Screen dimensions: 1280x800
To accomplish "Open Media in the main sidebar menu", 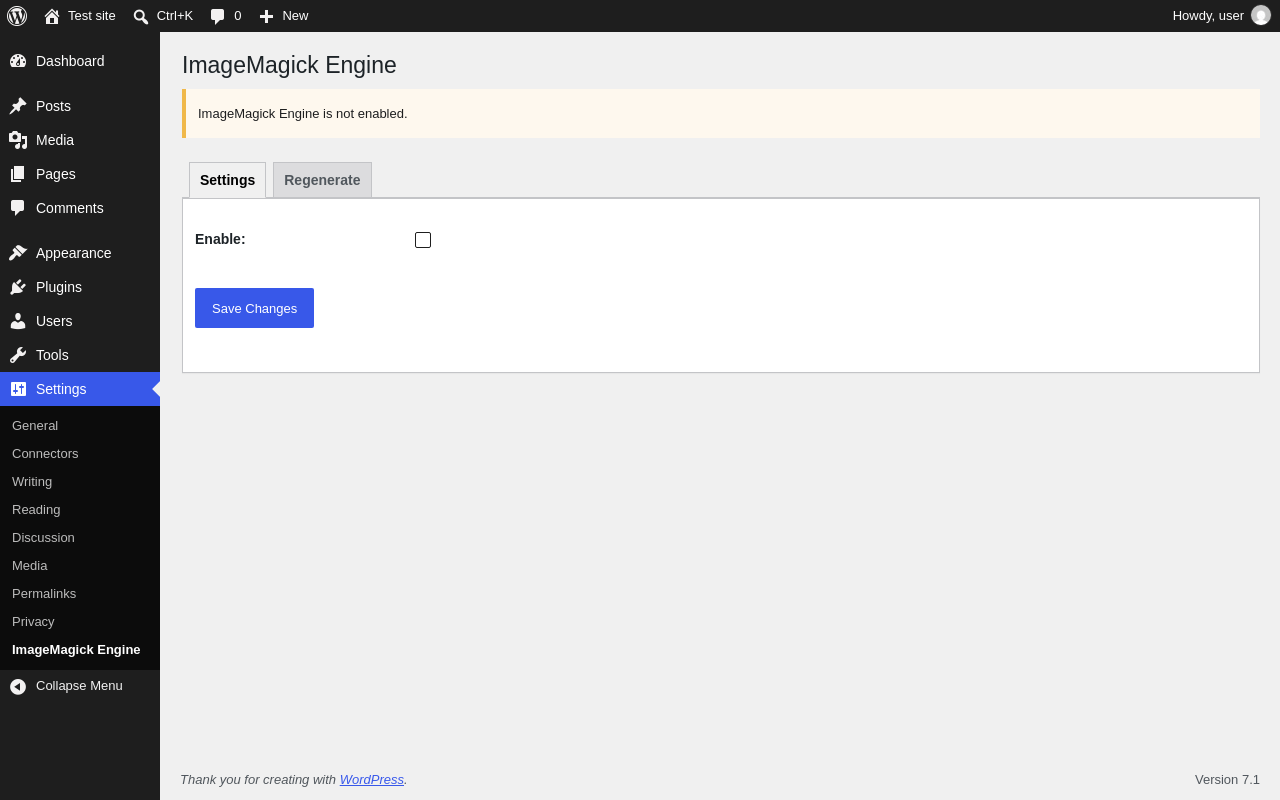I will pyautogui.click(x=80, y=140).
